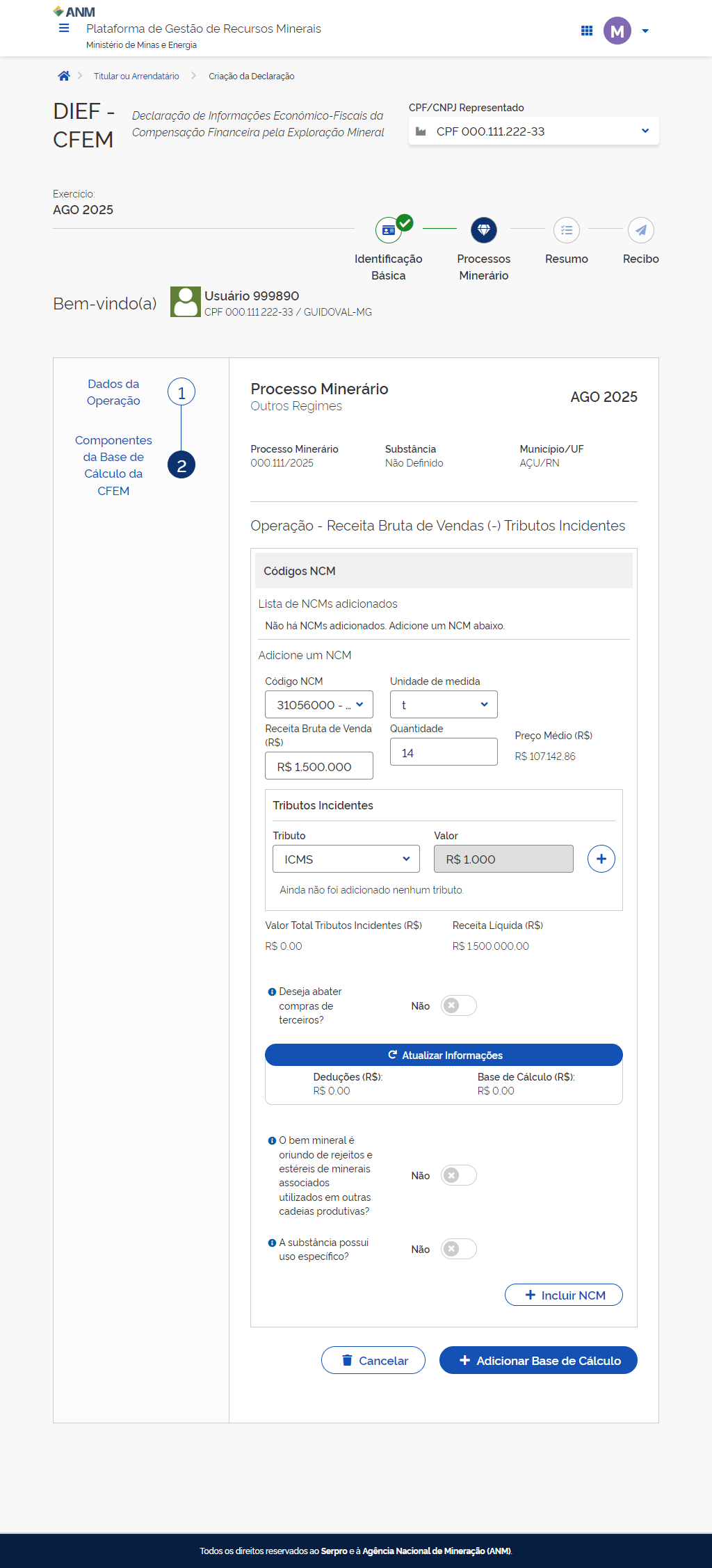
Task: Toggle Deseja abater compras de terceiros switch
Action: [x=458, y=1005]
